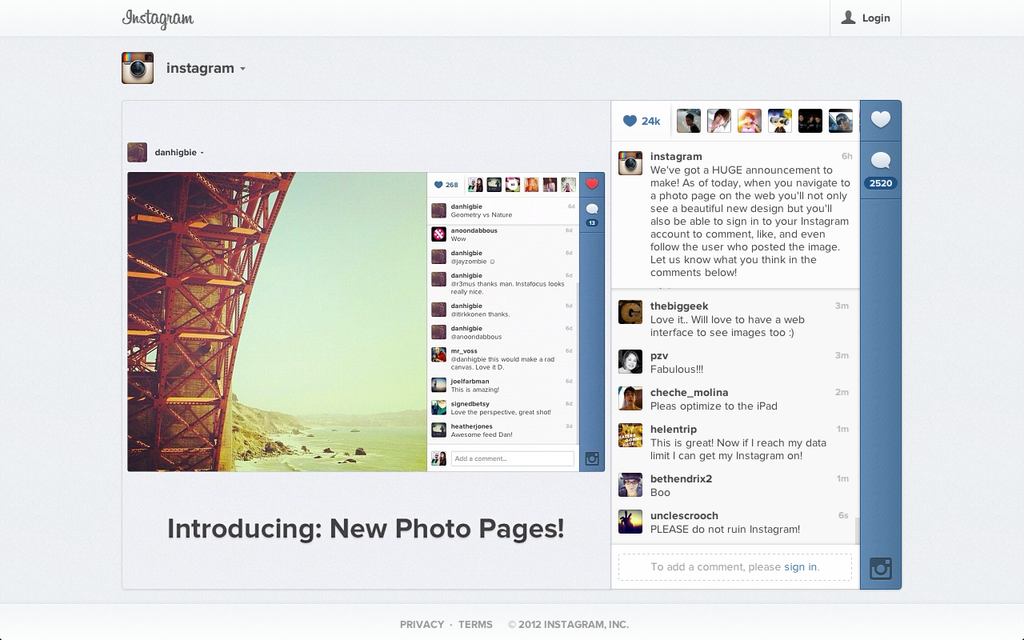Click the Instagram camera icon at sidebar bottom
1024x640 pixels.
880,568
